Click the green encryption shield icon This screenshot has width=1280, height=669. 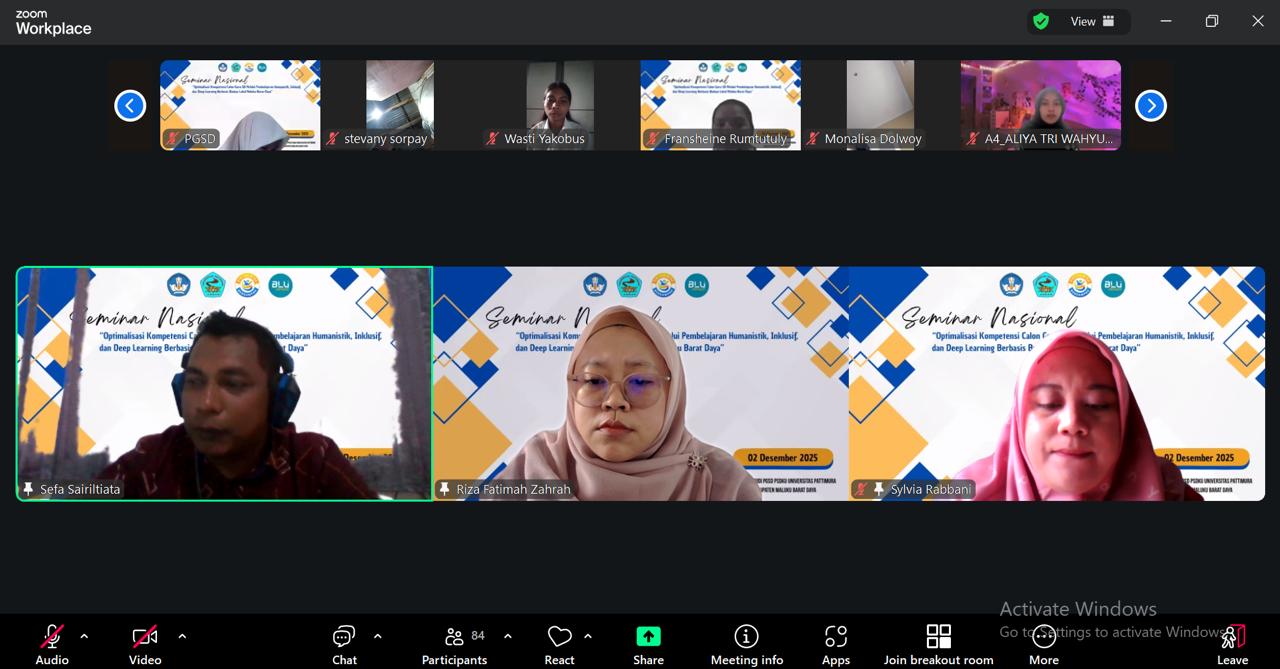click(x=1041, y=21)
